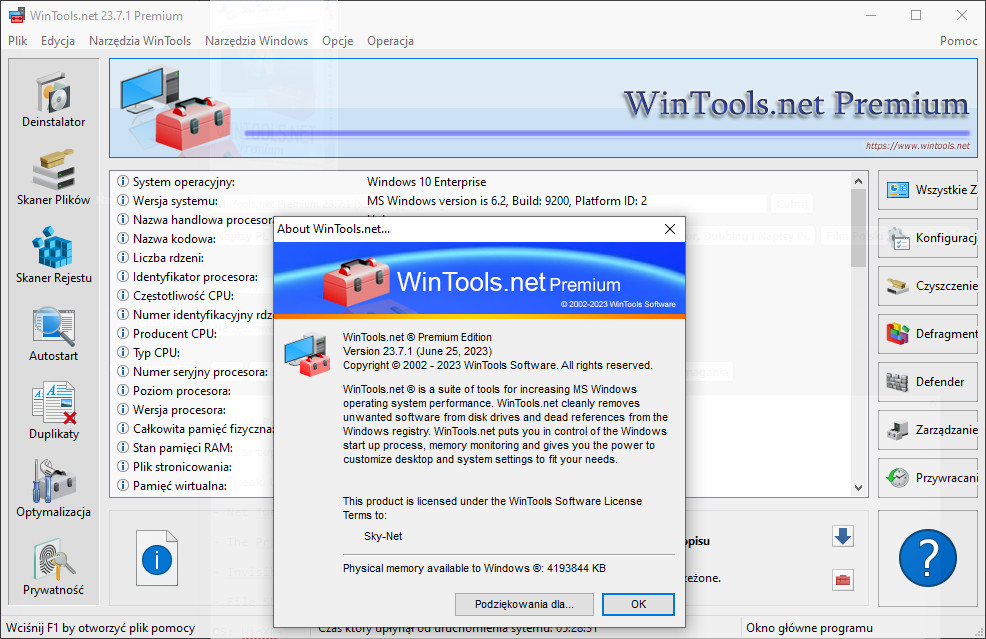This screenshot has height=639, width=986.
Task: Open the Operacja menu
Action: 391,41
